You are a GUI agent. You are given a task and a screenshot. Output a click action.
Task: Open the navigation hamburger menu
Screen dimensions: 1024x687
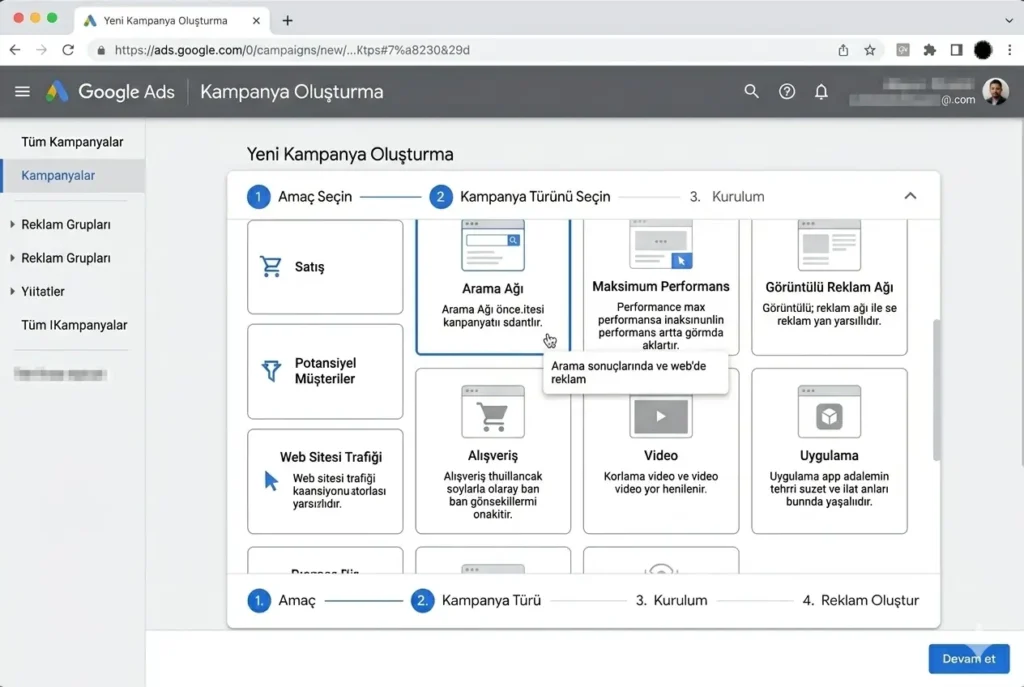22,91
